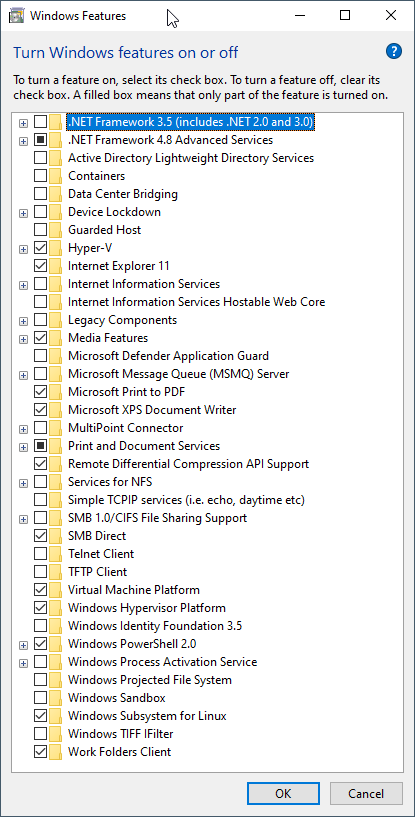
Task: Select Windows Identity Foundation 3.5 label
Action: (155, 626)
